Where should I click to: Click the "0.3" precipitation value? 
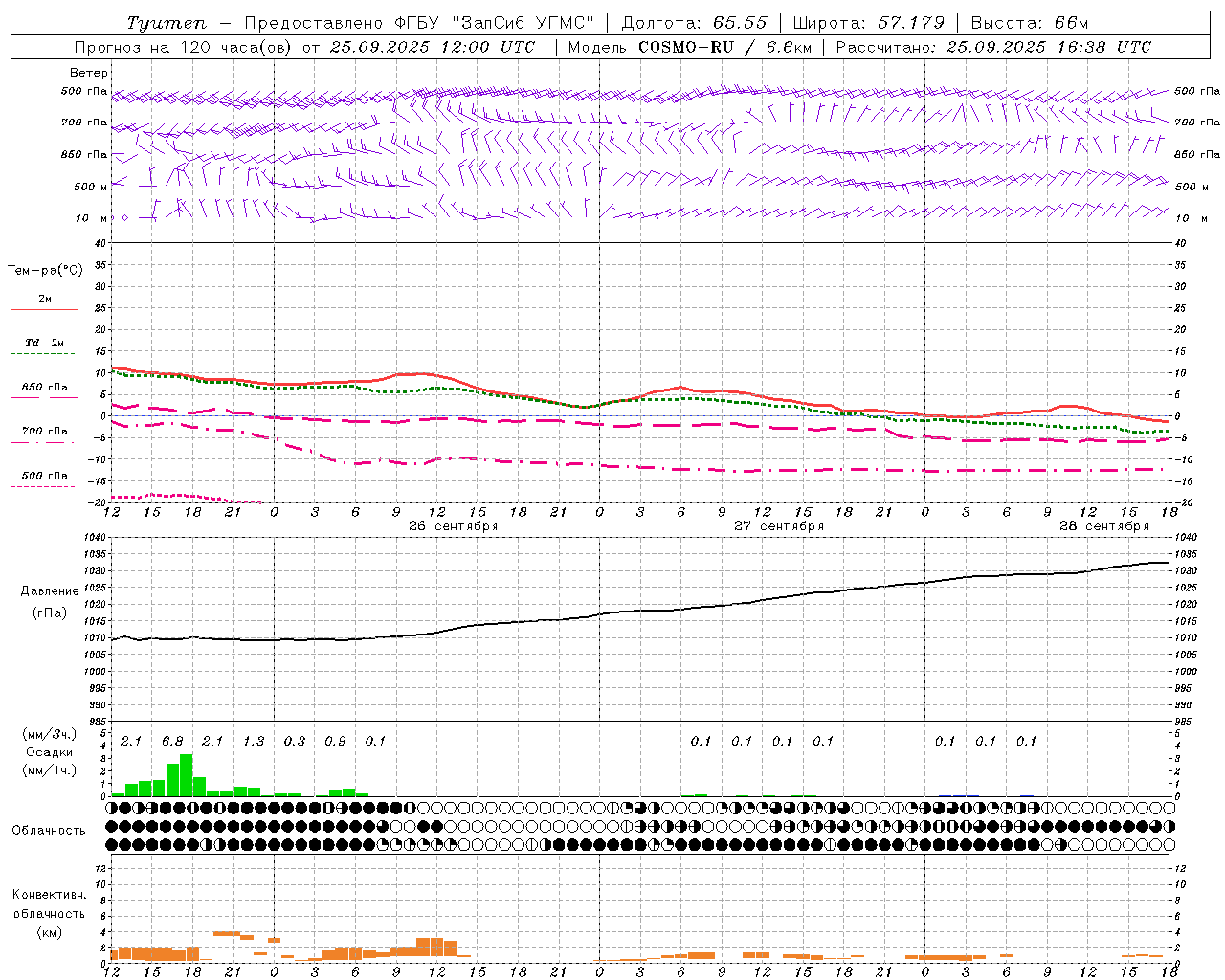point(295,742)
